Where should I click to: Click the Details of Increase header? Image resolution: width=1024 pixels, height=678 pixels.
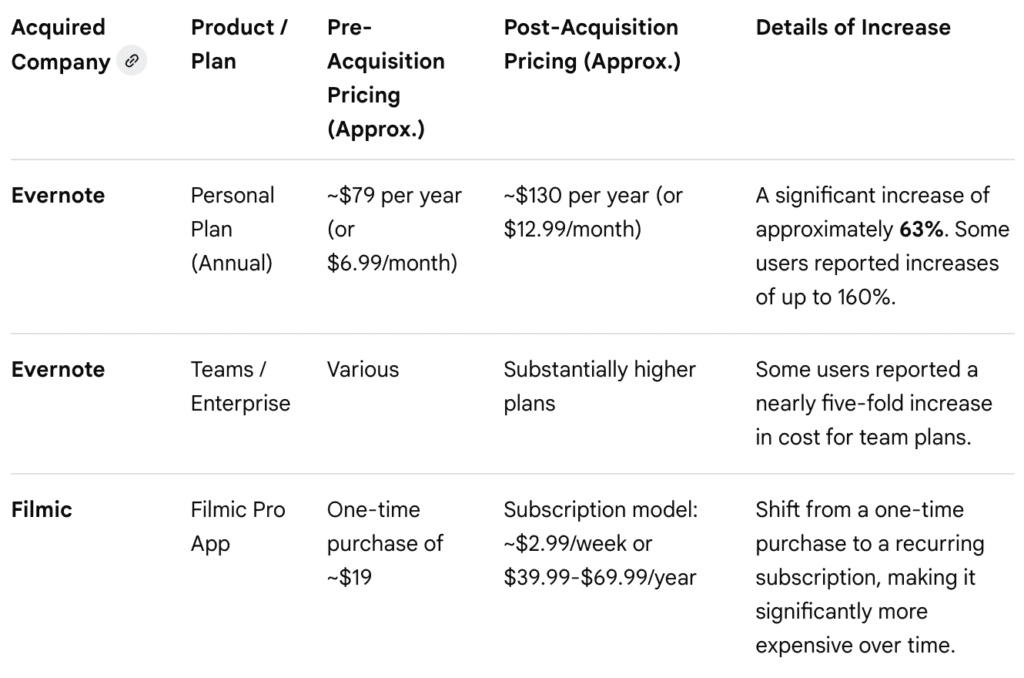852,27
